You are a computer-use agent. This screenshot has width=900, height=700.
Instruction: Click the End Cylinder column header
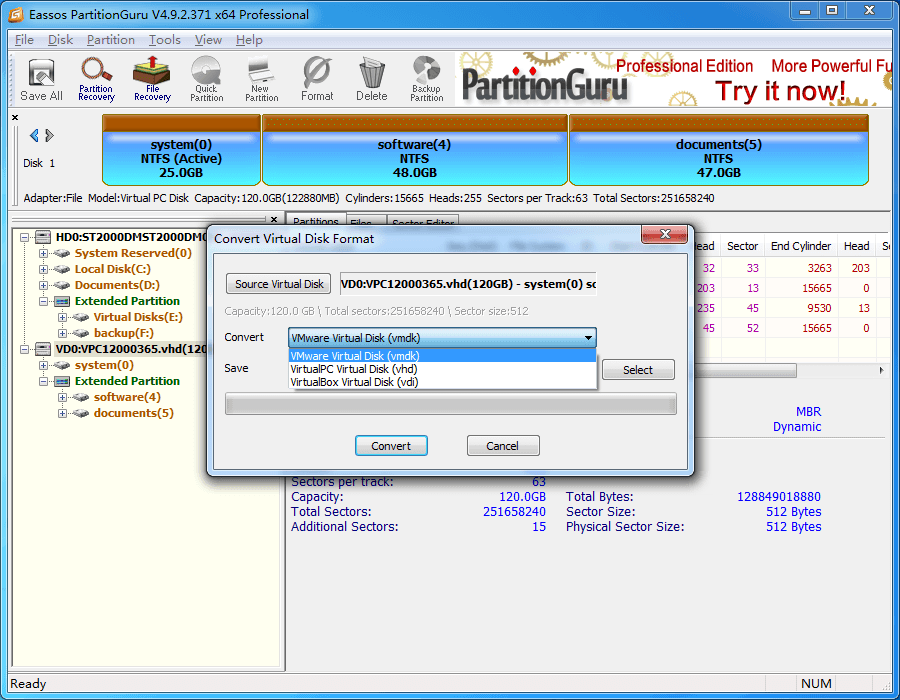(x=801, y=246)
